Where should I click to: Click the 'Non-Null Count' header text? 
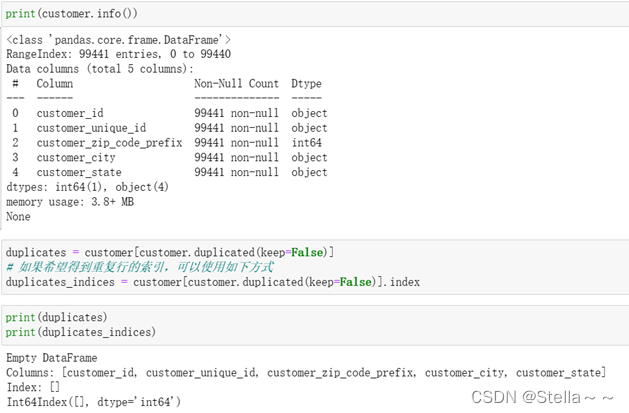(236, 83)
